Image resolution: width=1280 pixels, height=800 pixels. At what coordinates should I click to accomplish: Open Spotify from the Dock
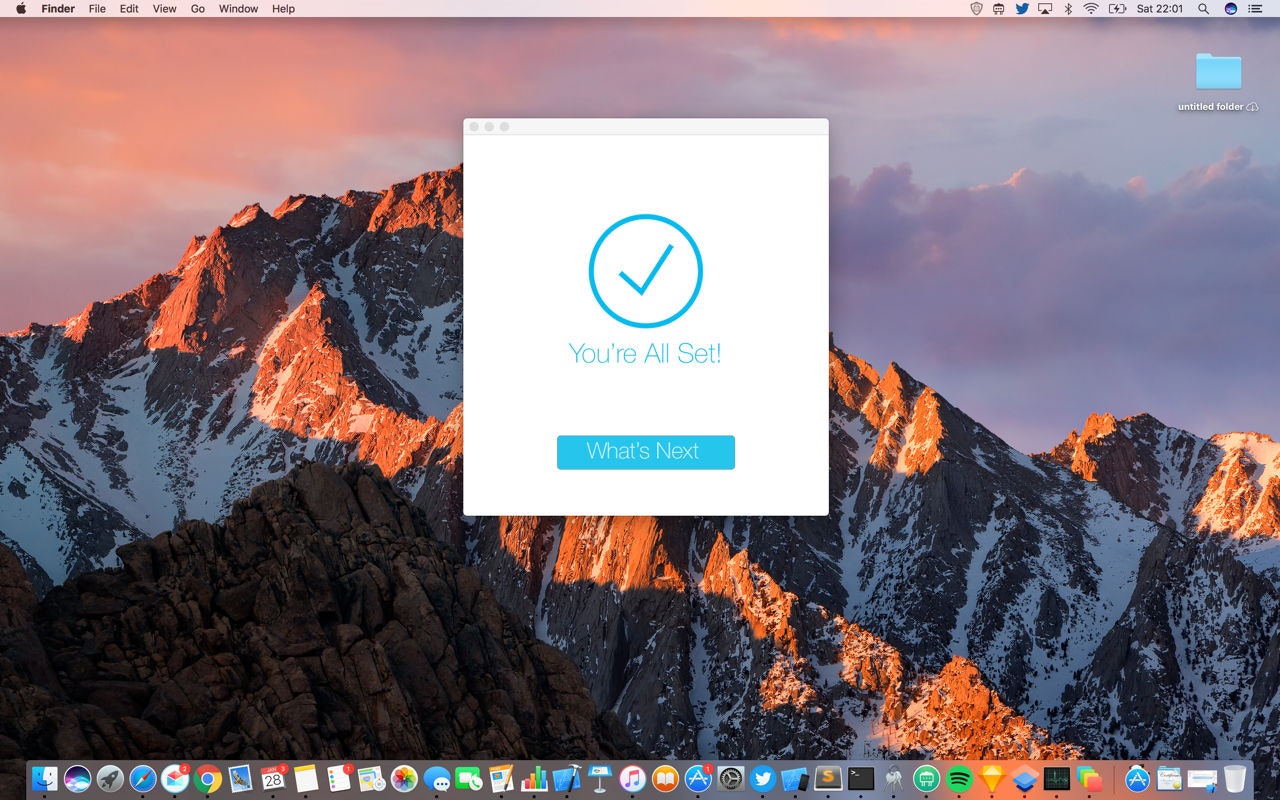pyautogui.click(x=958, y=780)
